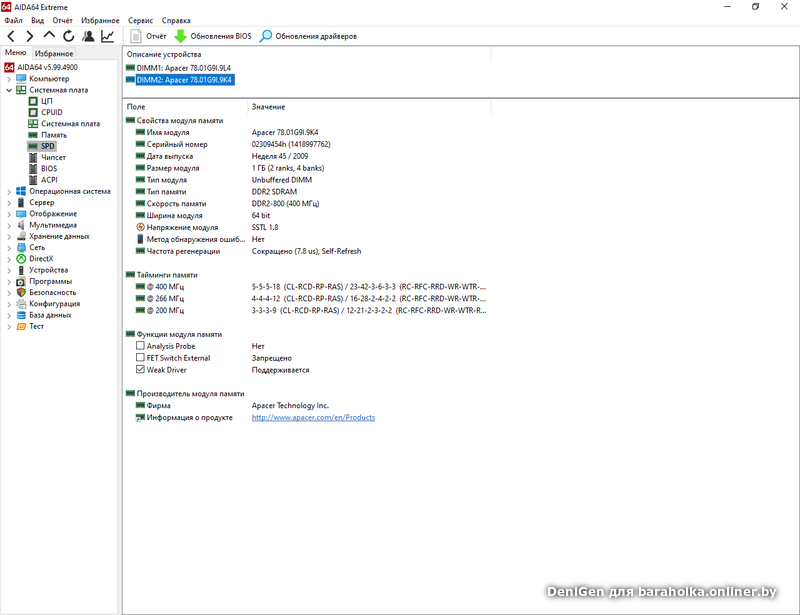Expand the Хранение данных tree node
800x615 pixels.
click(x=9, y=237)
